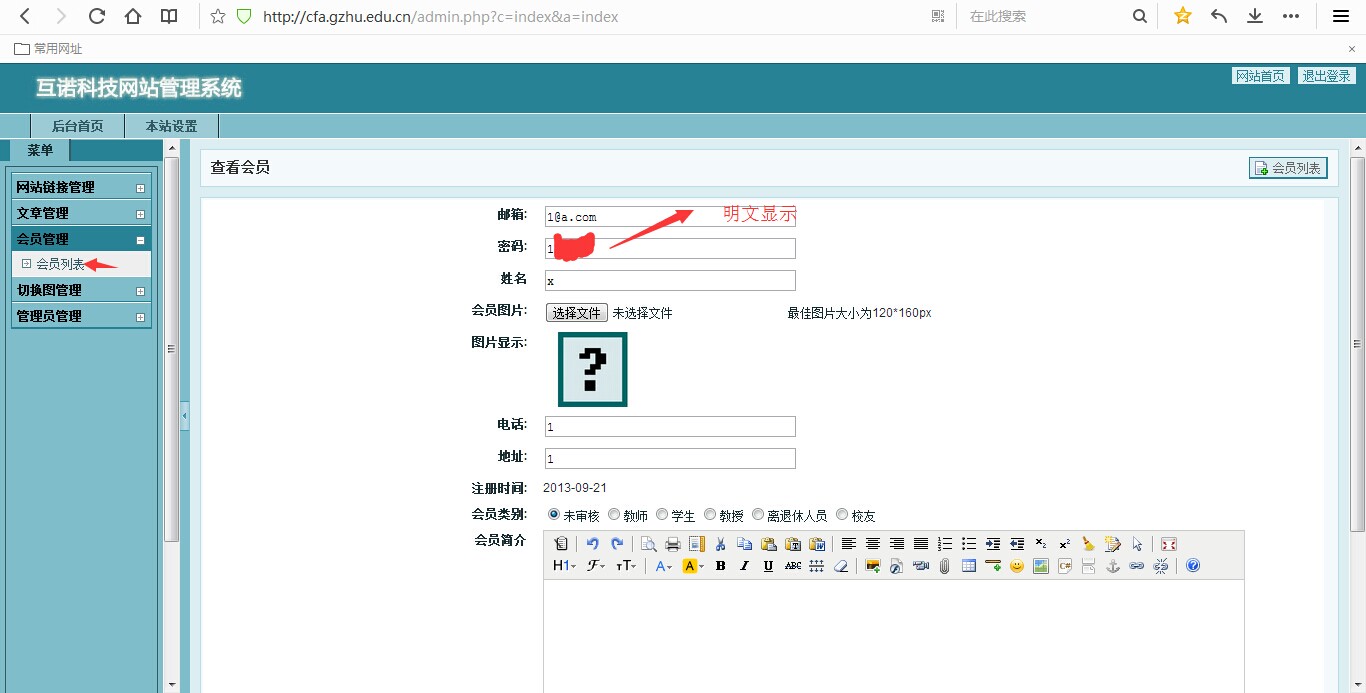
Task: Click the 网站首页 link
Action: tap(1260, 76)
